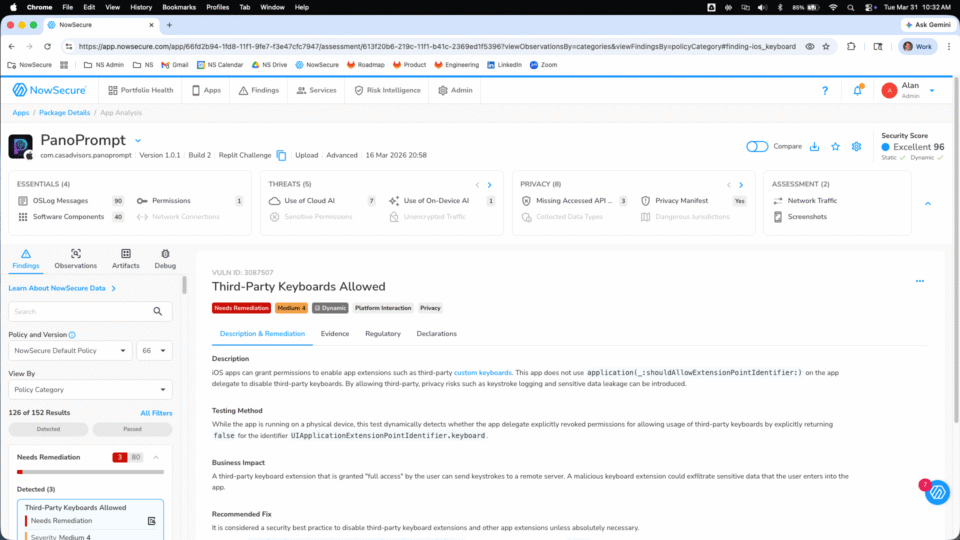Open All Filters link
960x540 pixels.
[156, 413]
